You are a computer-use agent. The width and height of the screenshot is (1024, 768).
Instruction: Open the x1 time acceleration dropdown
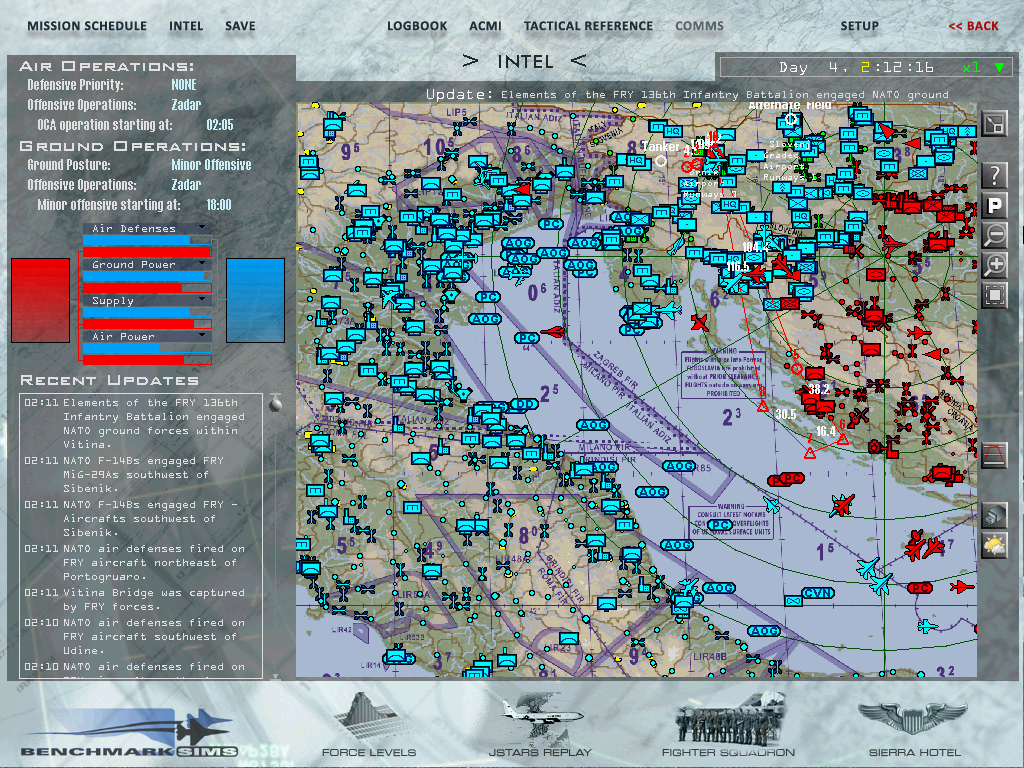[999, 67]
